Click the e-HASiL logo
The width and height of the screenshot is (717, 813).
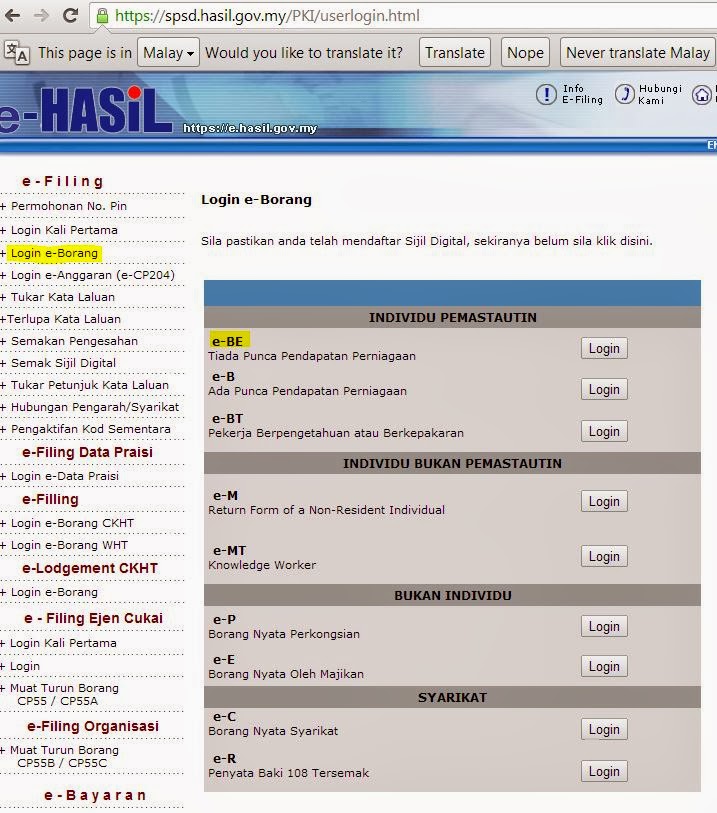tap(86, 110)
